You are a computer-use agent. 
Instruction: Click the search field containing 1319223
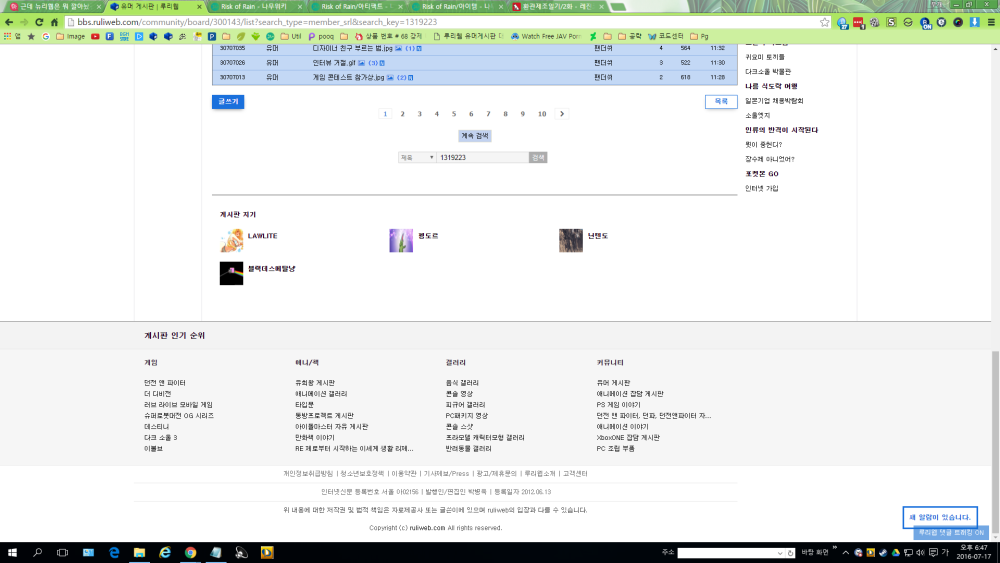[482, 157]
